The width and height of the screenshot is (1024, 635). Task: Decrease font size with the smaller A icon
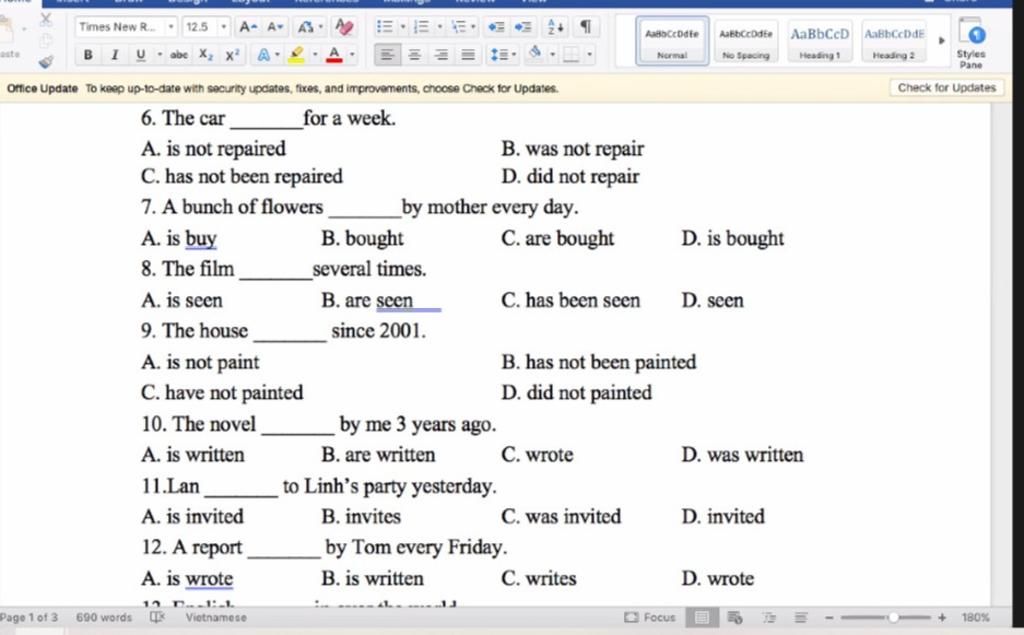276,27
